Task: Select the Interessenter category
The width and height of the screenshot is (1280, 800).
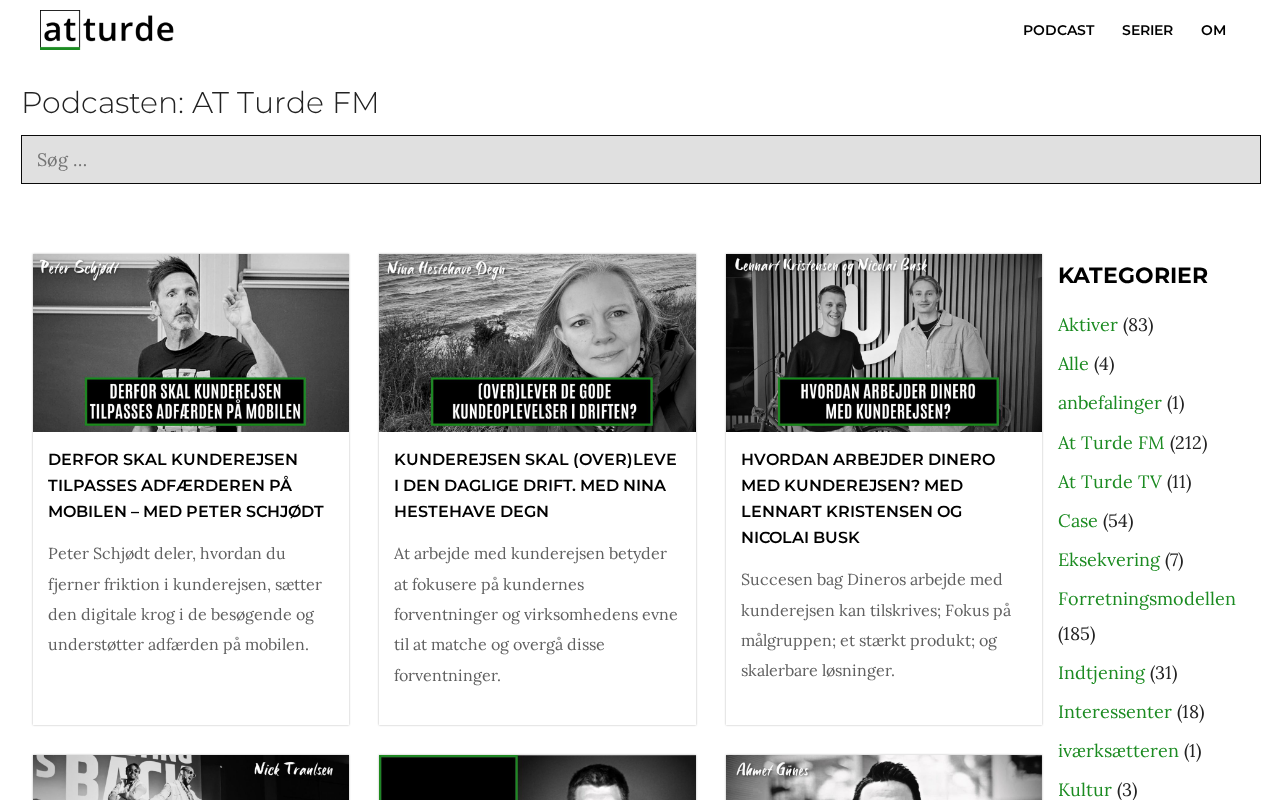Action: (1115, 712)
